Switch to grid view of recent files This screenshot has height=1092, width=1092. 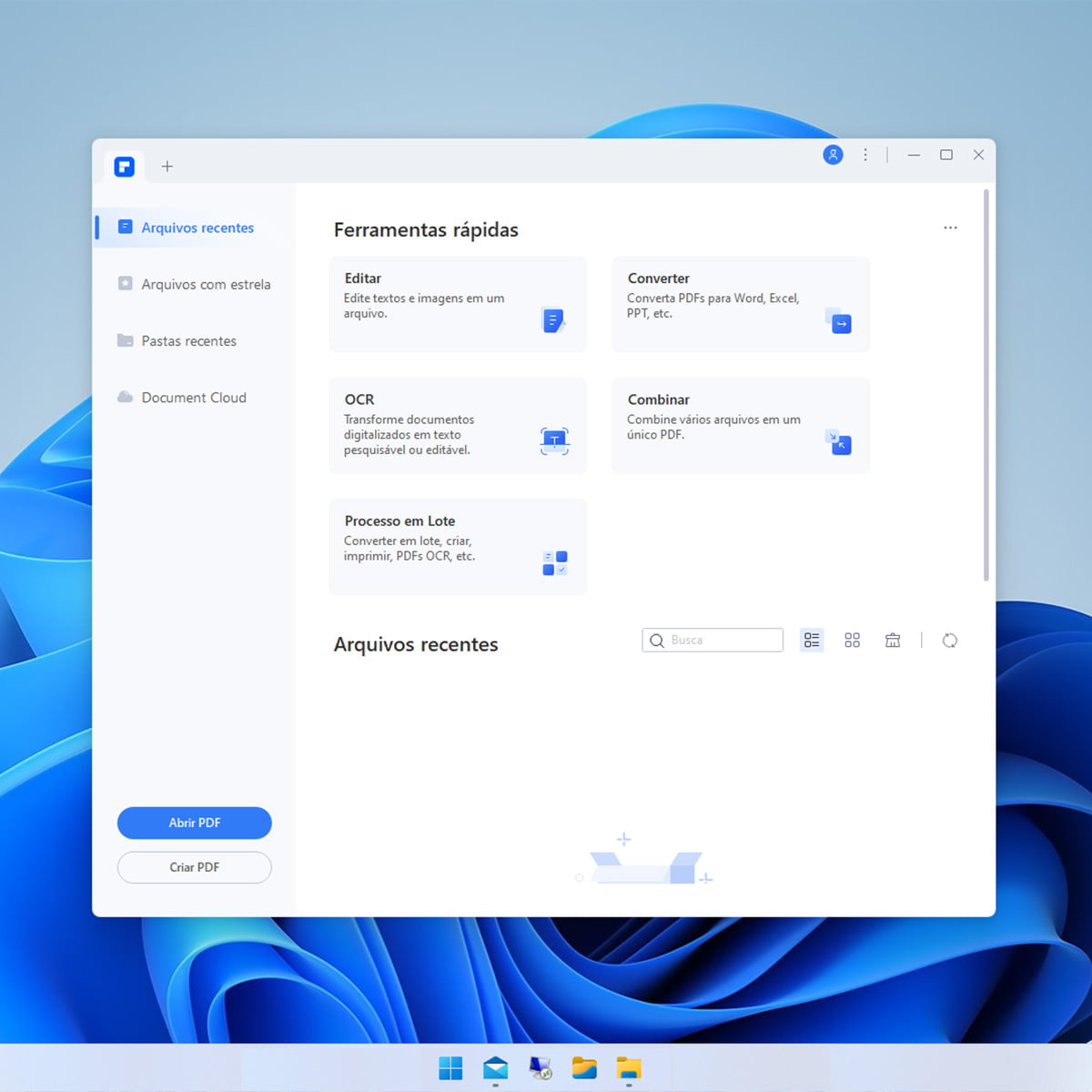pos(852,641)
